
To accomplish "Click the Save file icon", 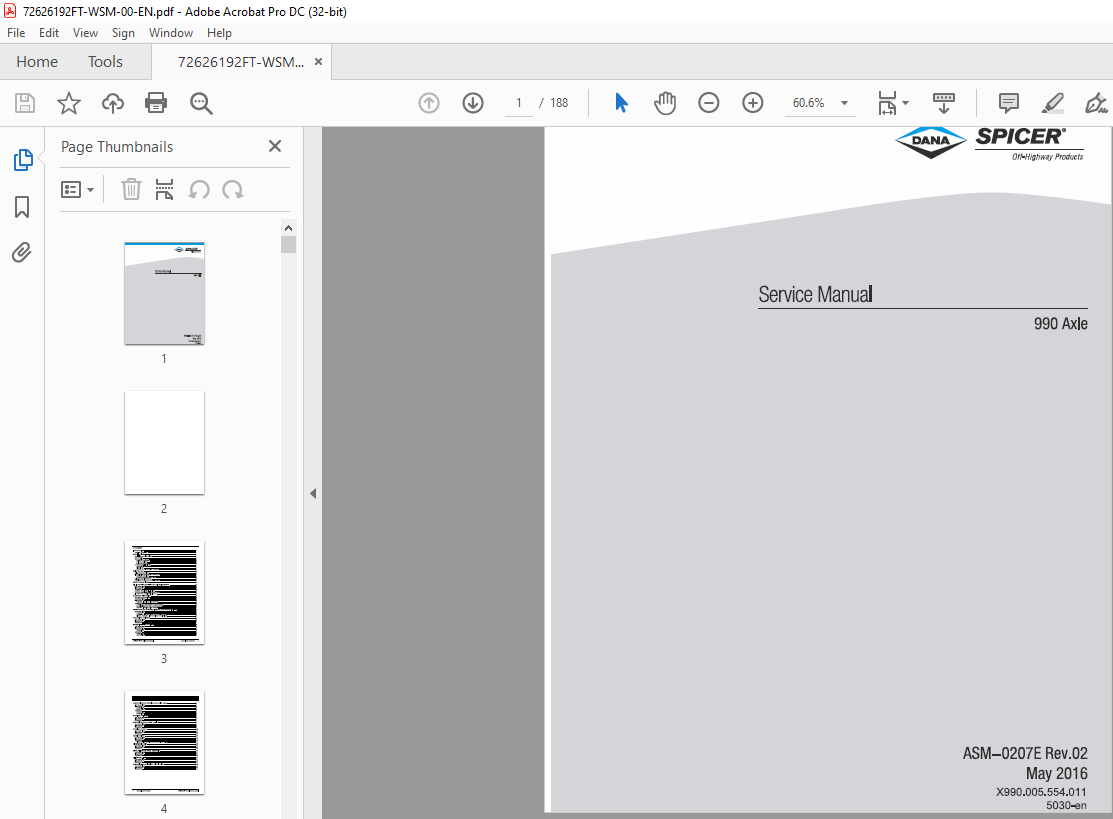I will [x=25, y=103].
